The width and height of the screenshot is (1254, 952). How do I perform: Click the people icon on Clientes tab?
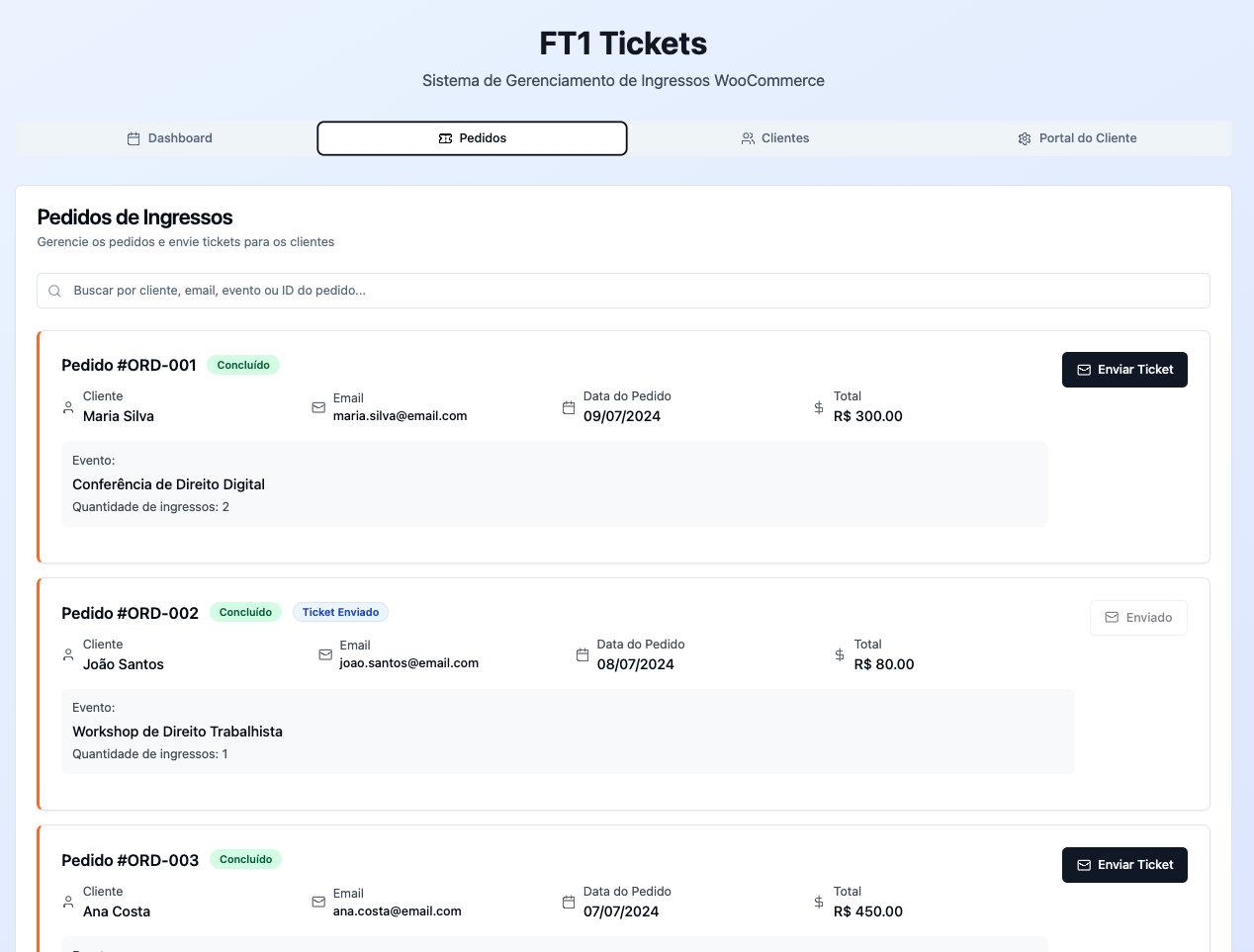coord(748,138)
